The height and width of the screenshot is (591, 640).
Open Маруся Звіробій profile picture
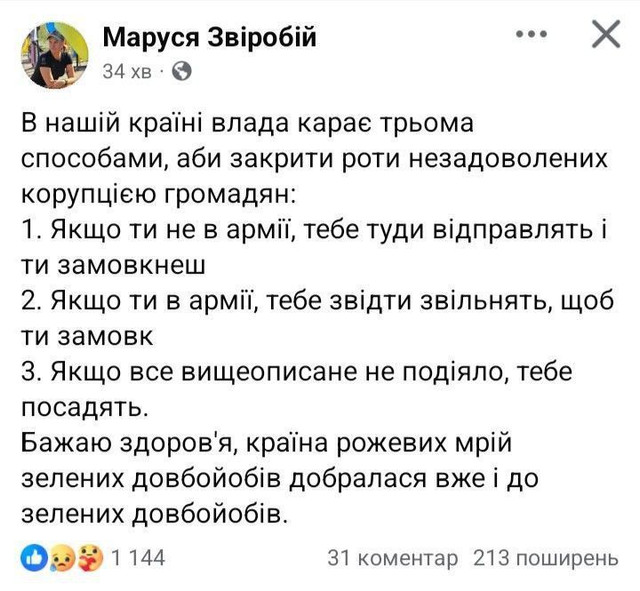(55, 55)
